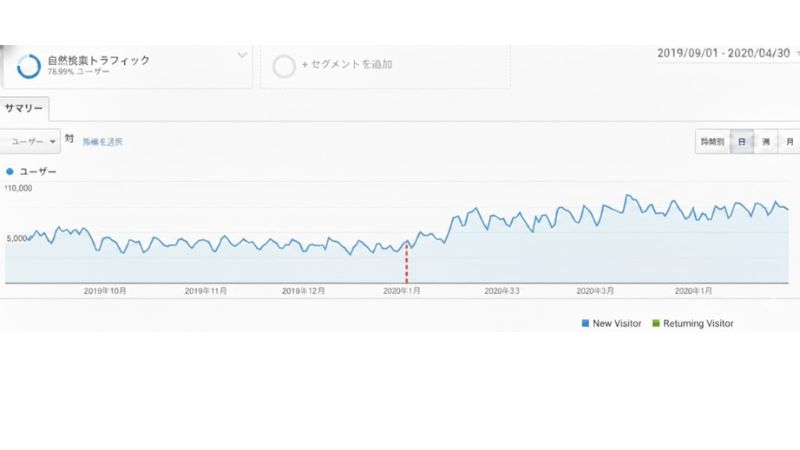Click the blue New Visitor legend square
Viewport: 800px width, 450px height.
(585, 323)
